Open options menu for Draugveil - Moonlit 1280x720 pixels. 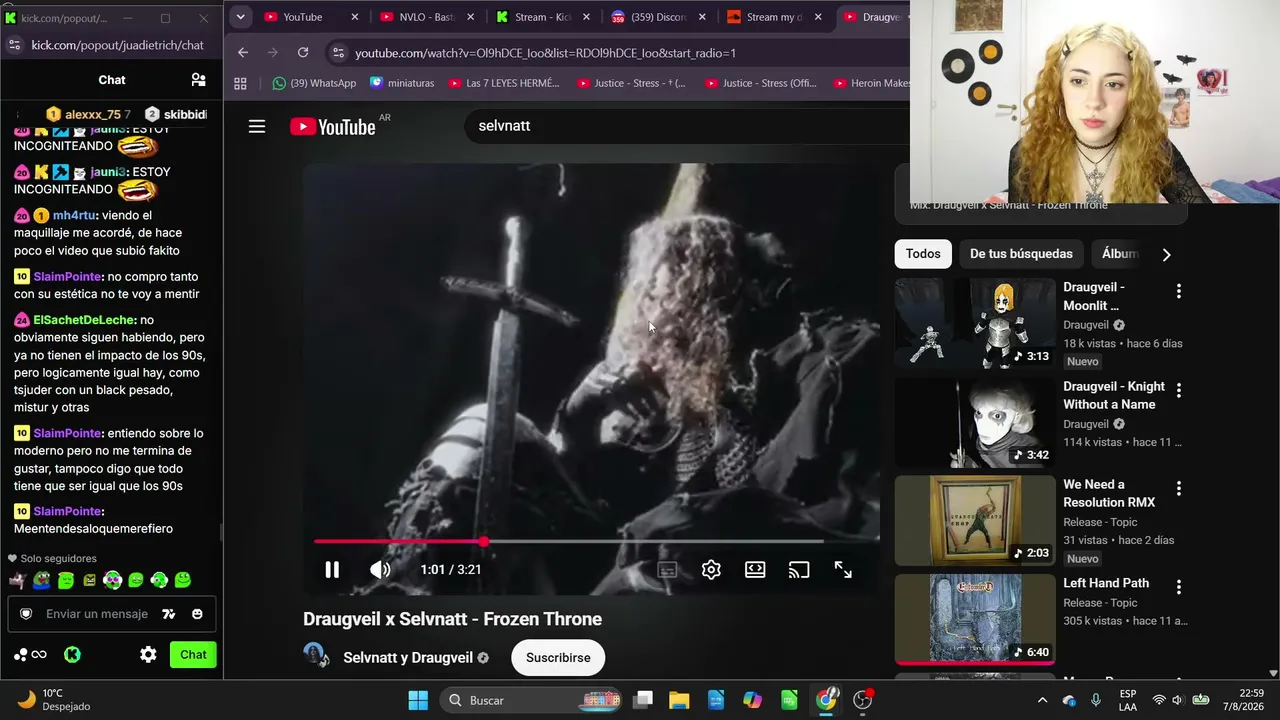point(1179,291)
